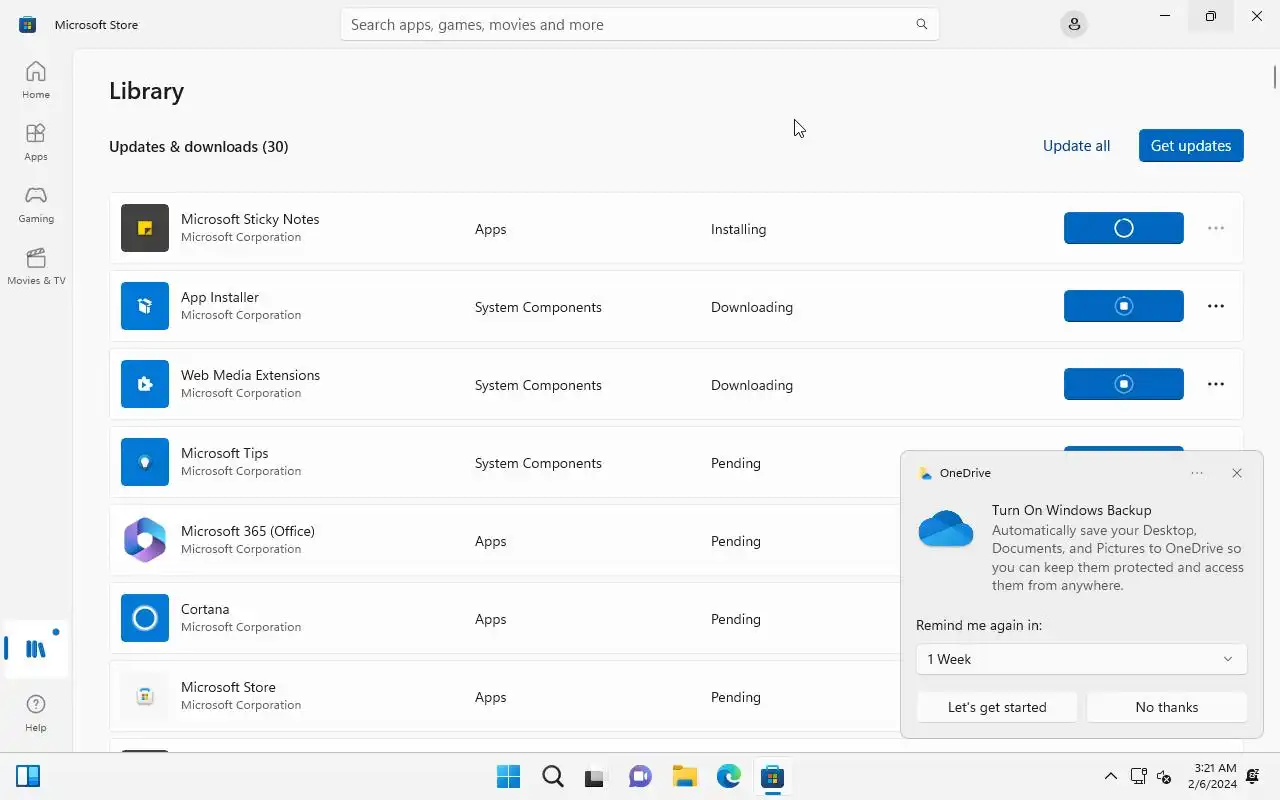The image size is (1280, 800).
Task: Click the Microsoft Store app list icon
Action: 145,696
